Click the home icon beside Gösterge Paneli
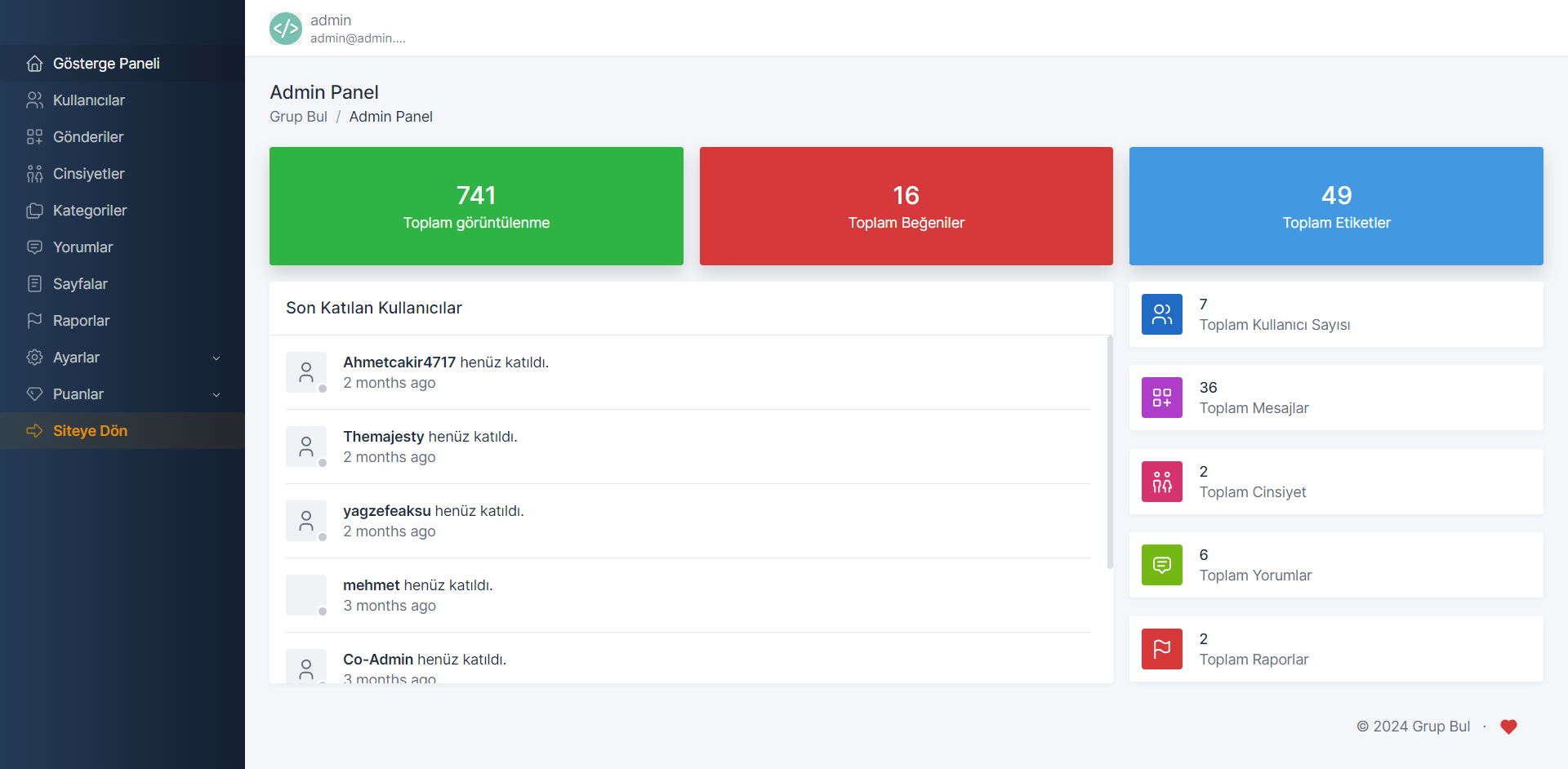 [34, 64]
